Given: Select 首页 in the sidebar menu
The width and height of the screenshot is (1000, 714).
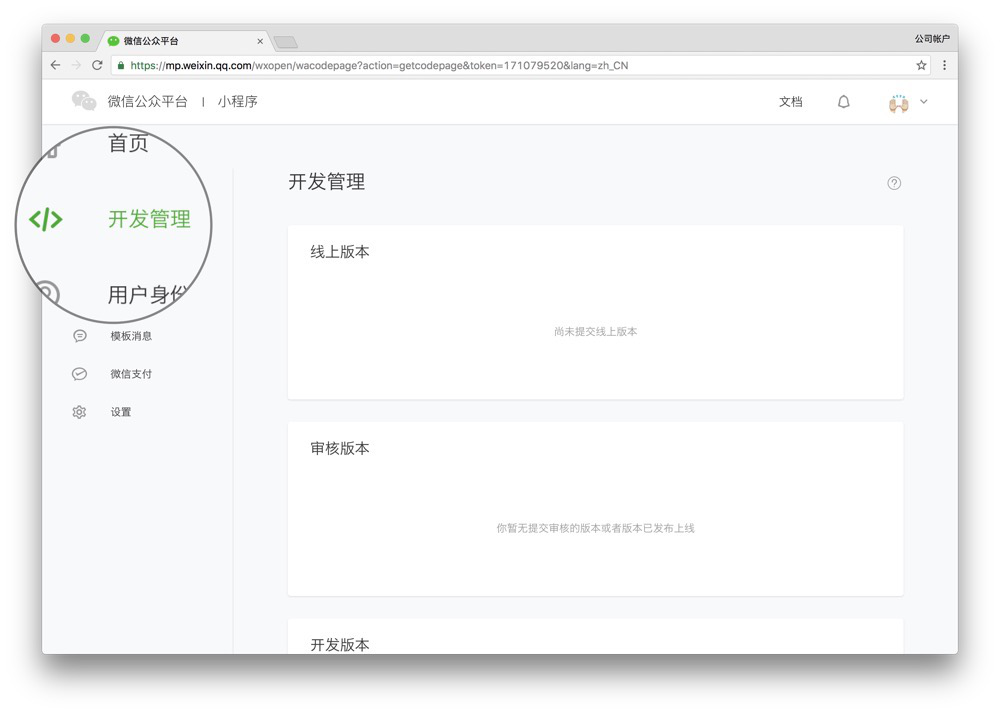Looking at the screenshot, I should point(126,143).
